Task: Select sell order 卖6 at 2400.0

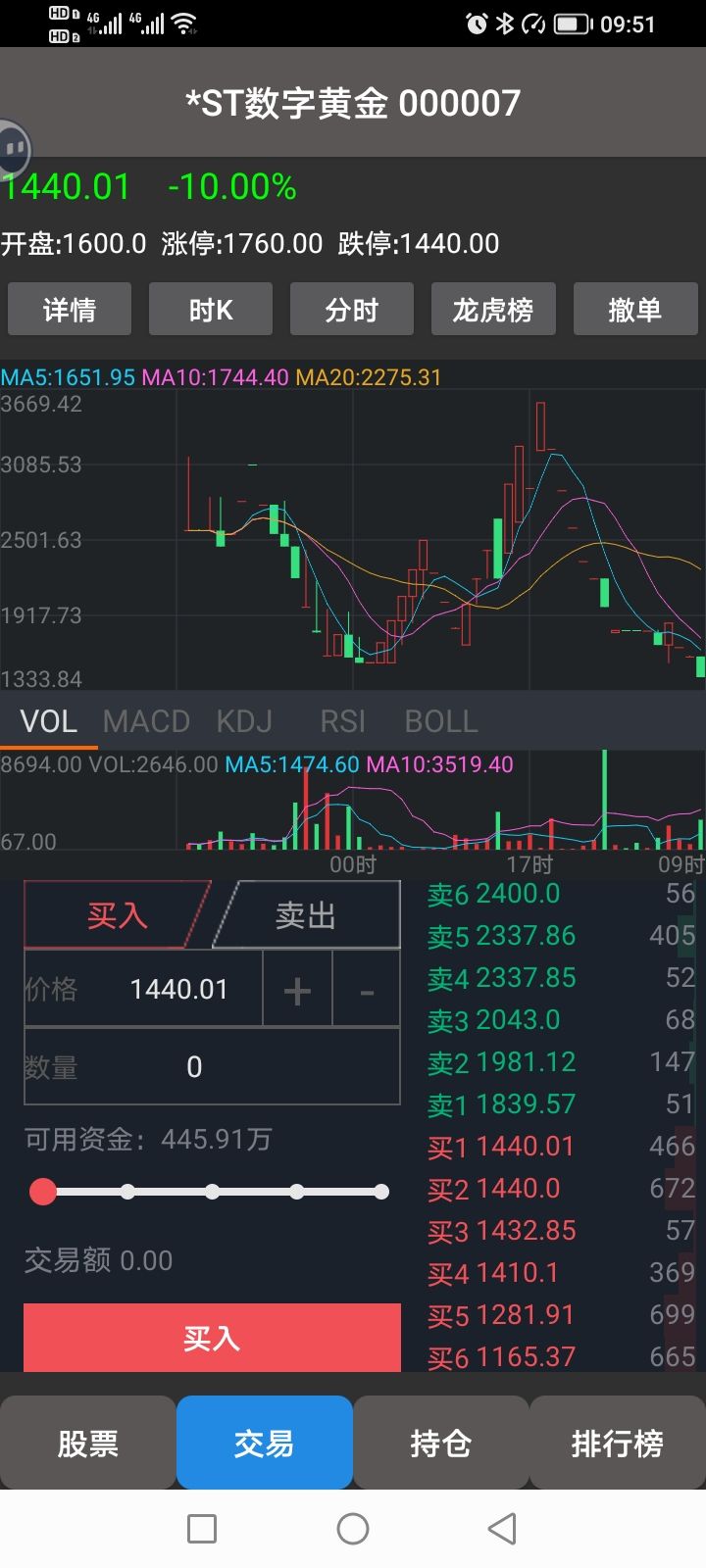Action: coord(561,894)
